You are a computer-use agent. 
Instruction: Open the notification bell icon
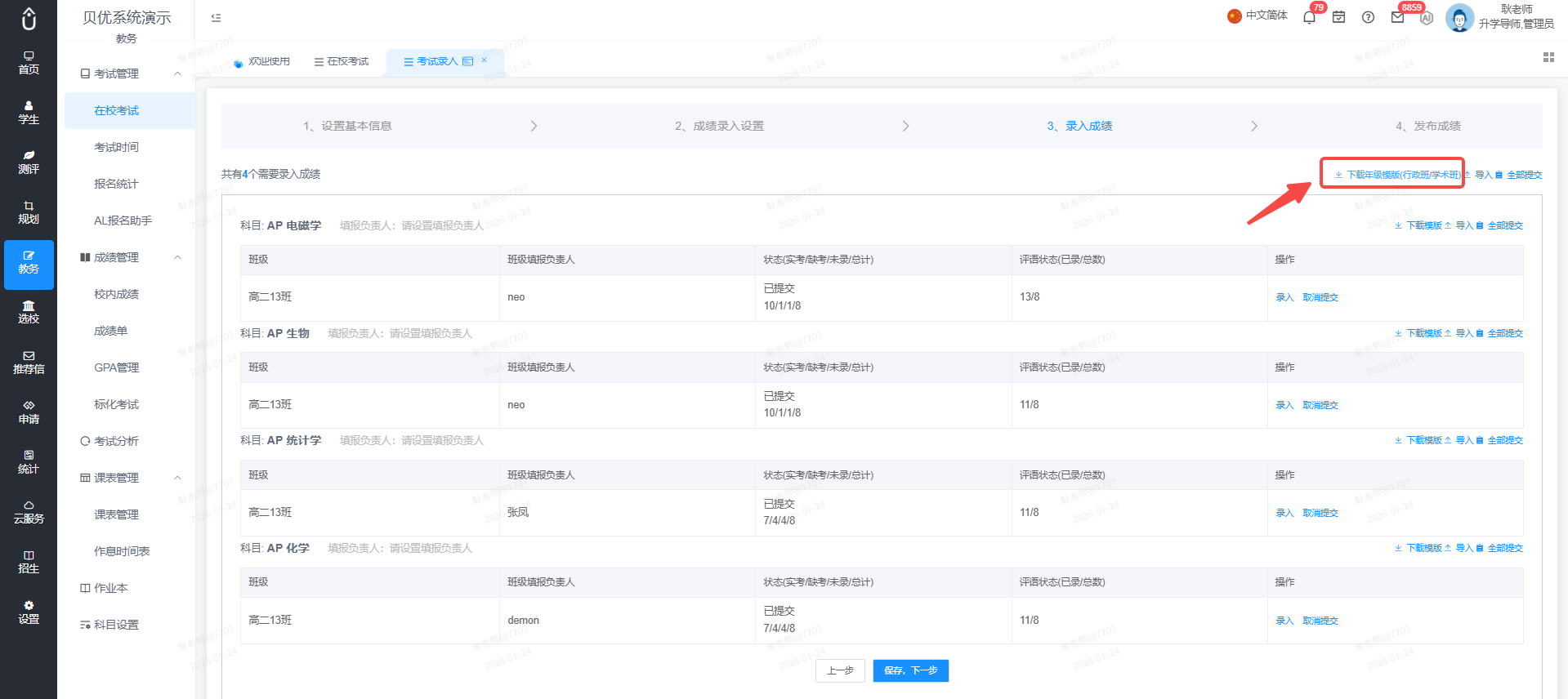(1309, 17)
